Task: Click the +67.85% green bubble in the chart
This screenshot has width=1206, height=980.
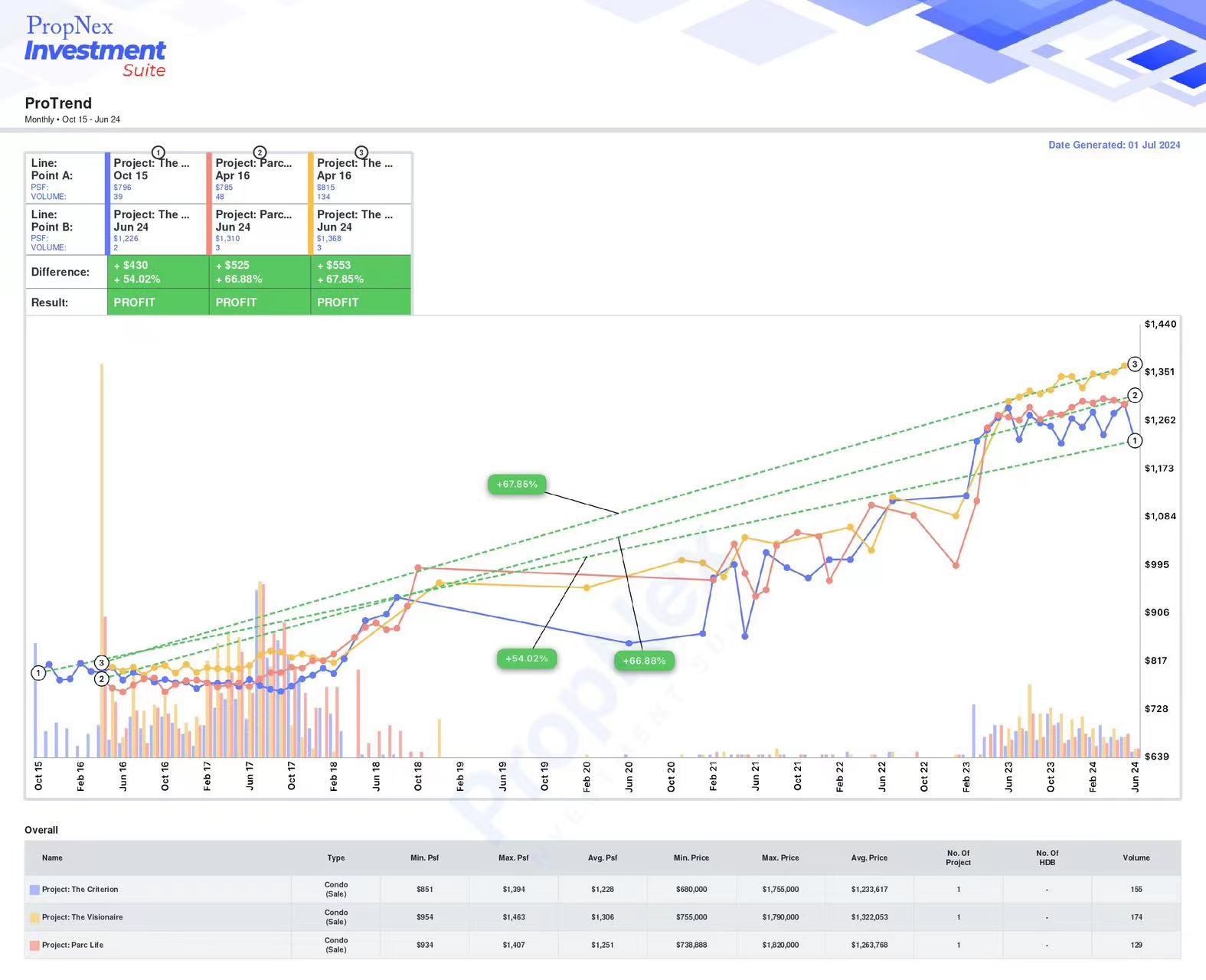Action: click(x=517, y=484)
